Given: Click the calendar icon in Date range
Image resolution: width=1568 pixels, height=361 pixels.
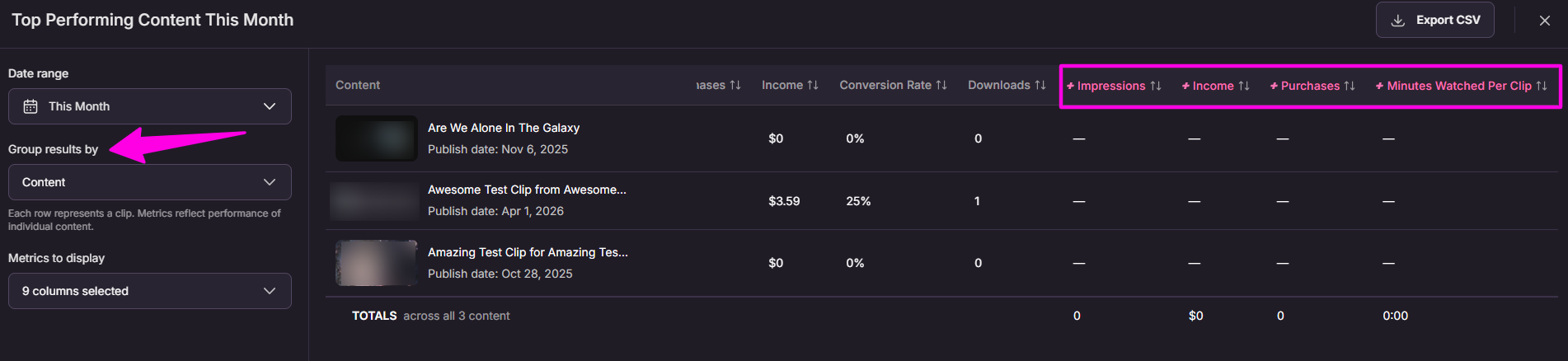Looking at the screenshot, I should [31, 106].
